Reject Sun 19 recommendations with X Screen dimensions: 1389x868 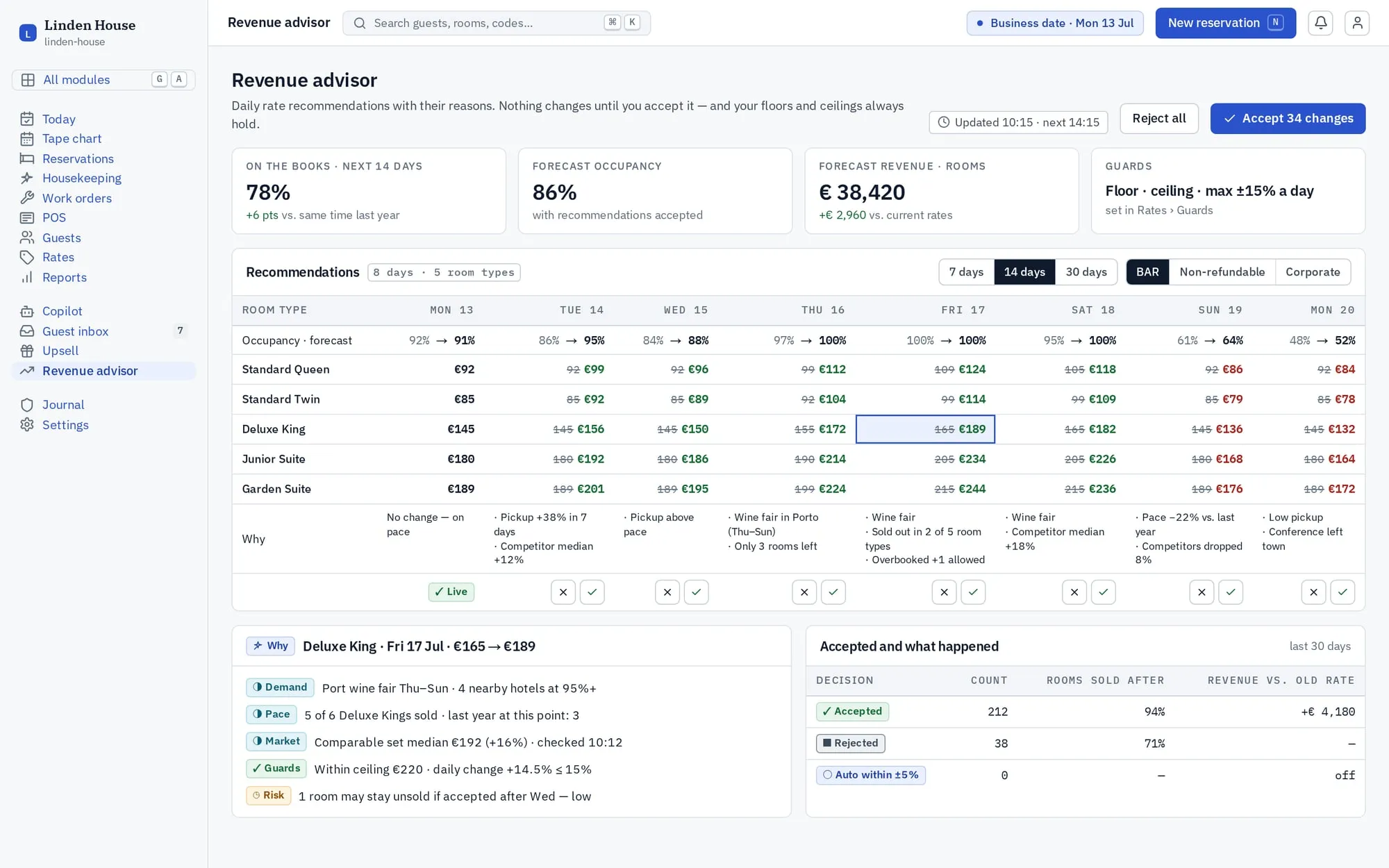1201,592
